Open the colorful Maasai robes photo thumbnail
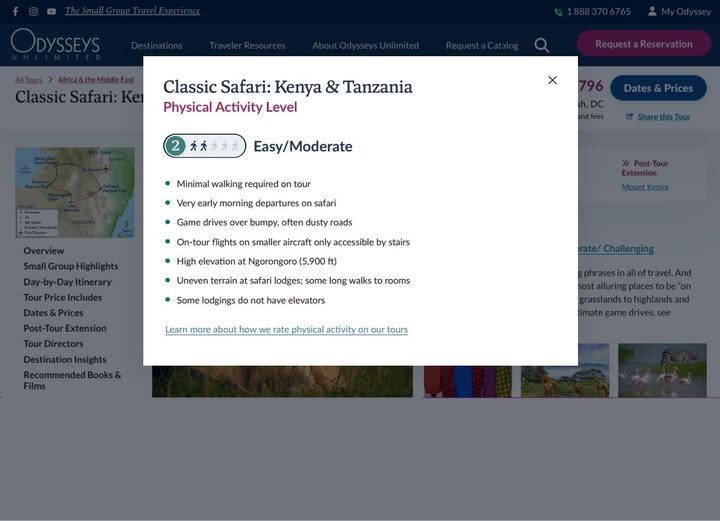 [x=467, y=381]
